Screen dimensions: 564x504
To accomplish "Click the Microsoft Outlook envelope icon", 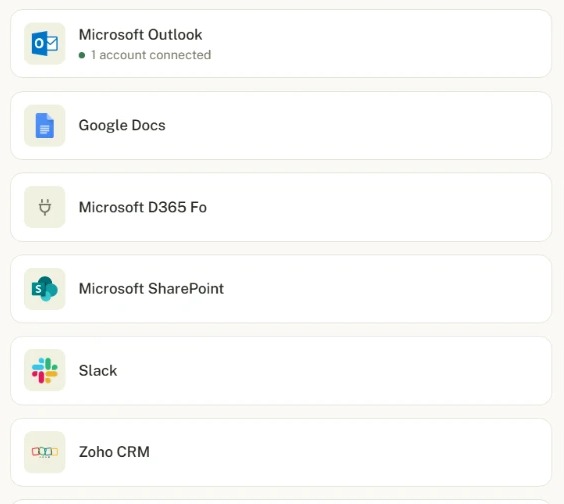I will tap(45, 44).
